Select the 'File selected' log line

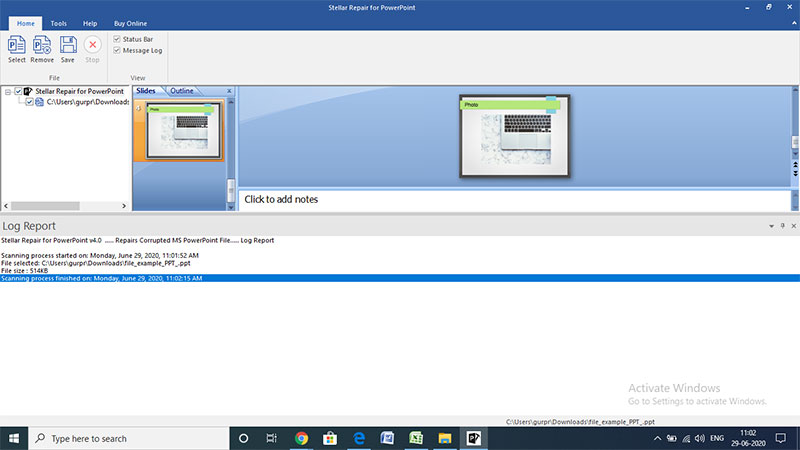click(96, 263)
